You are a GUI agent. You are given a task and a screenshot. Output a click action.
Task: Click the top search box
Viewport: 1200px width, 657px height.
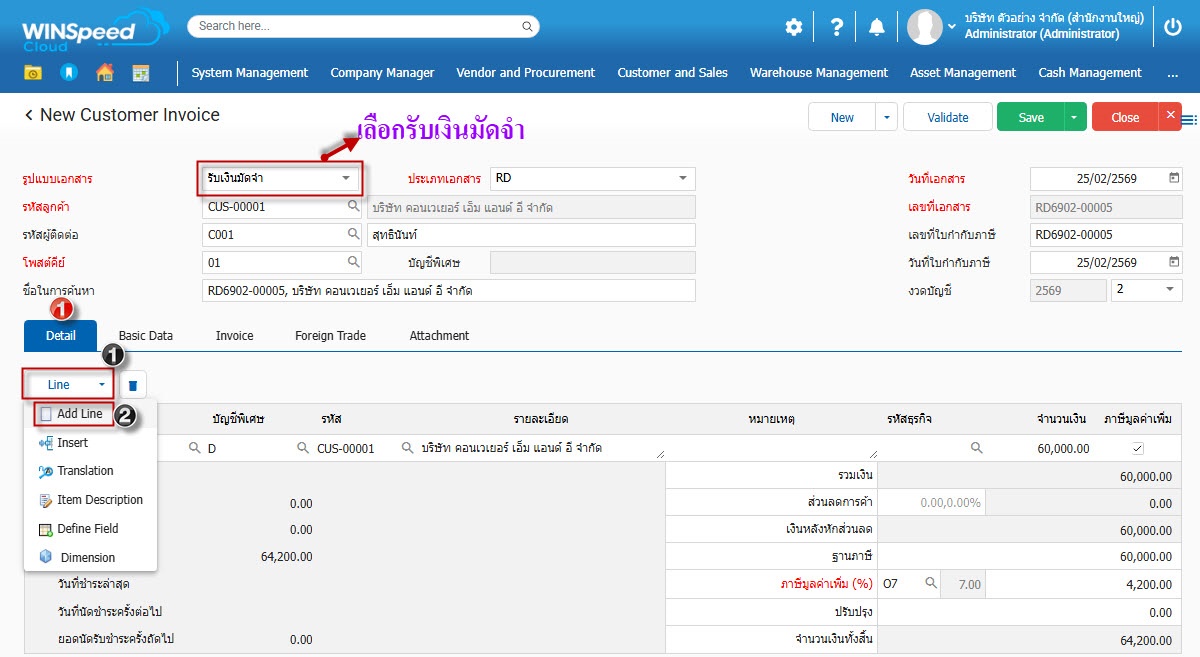[x=363, y=26]
